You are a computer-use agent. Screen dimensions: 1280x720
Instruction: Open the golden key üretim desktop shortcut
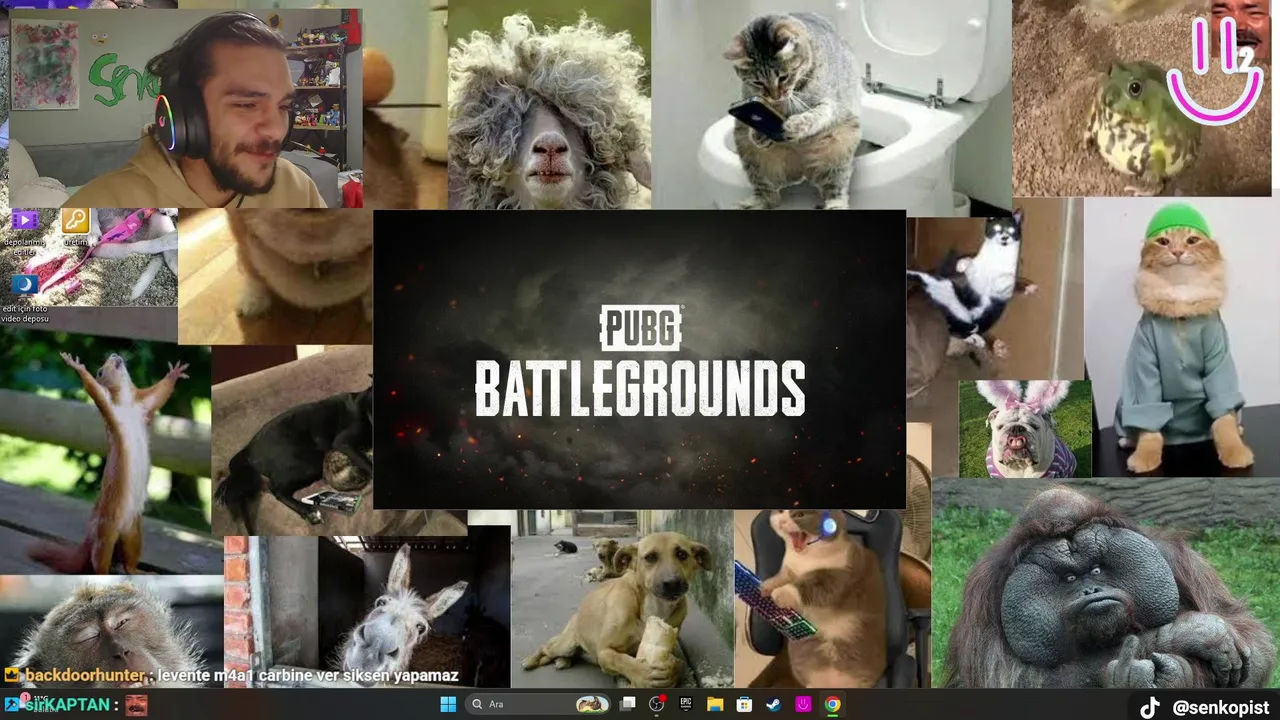pos(75,227)
